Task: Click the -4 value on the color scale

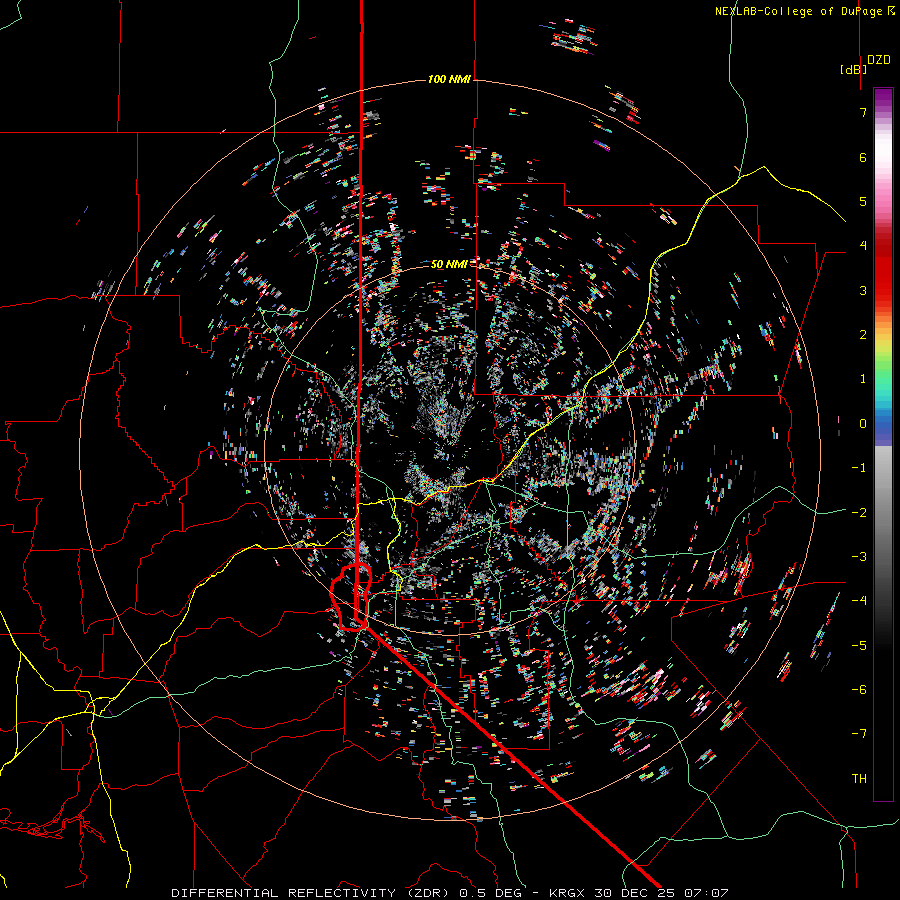Action: (859, 601)
